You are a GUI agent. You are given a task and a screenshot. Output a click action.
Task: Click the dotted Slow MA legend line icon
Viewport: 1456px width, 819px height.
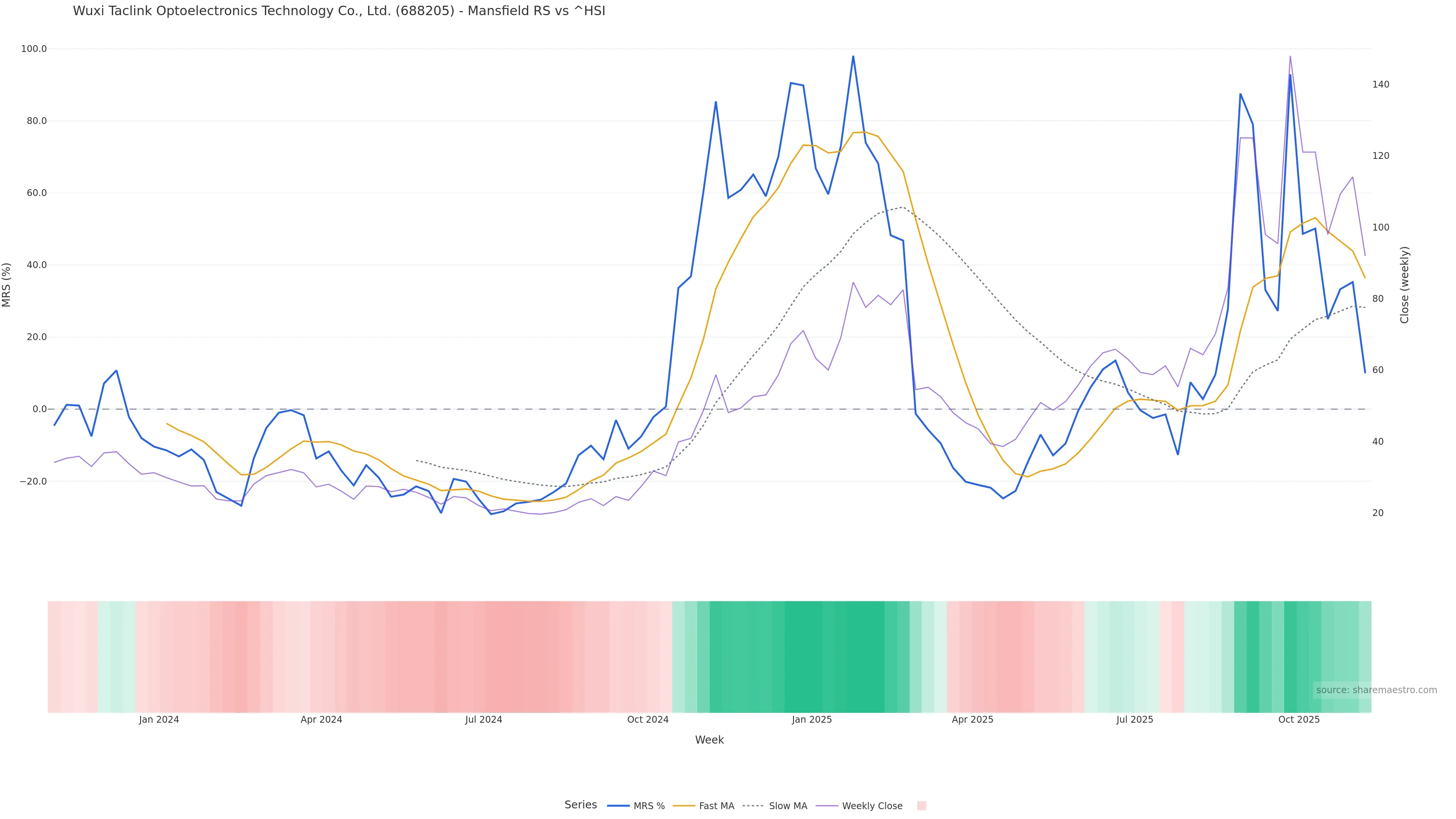(x=753, y=806)
